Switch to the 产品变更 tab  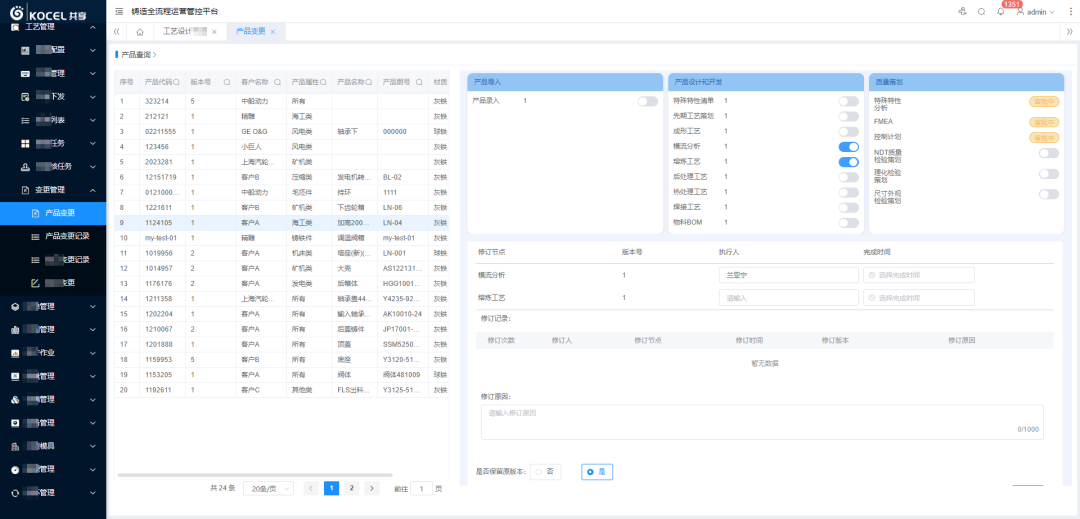tap(256, 32)
